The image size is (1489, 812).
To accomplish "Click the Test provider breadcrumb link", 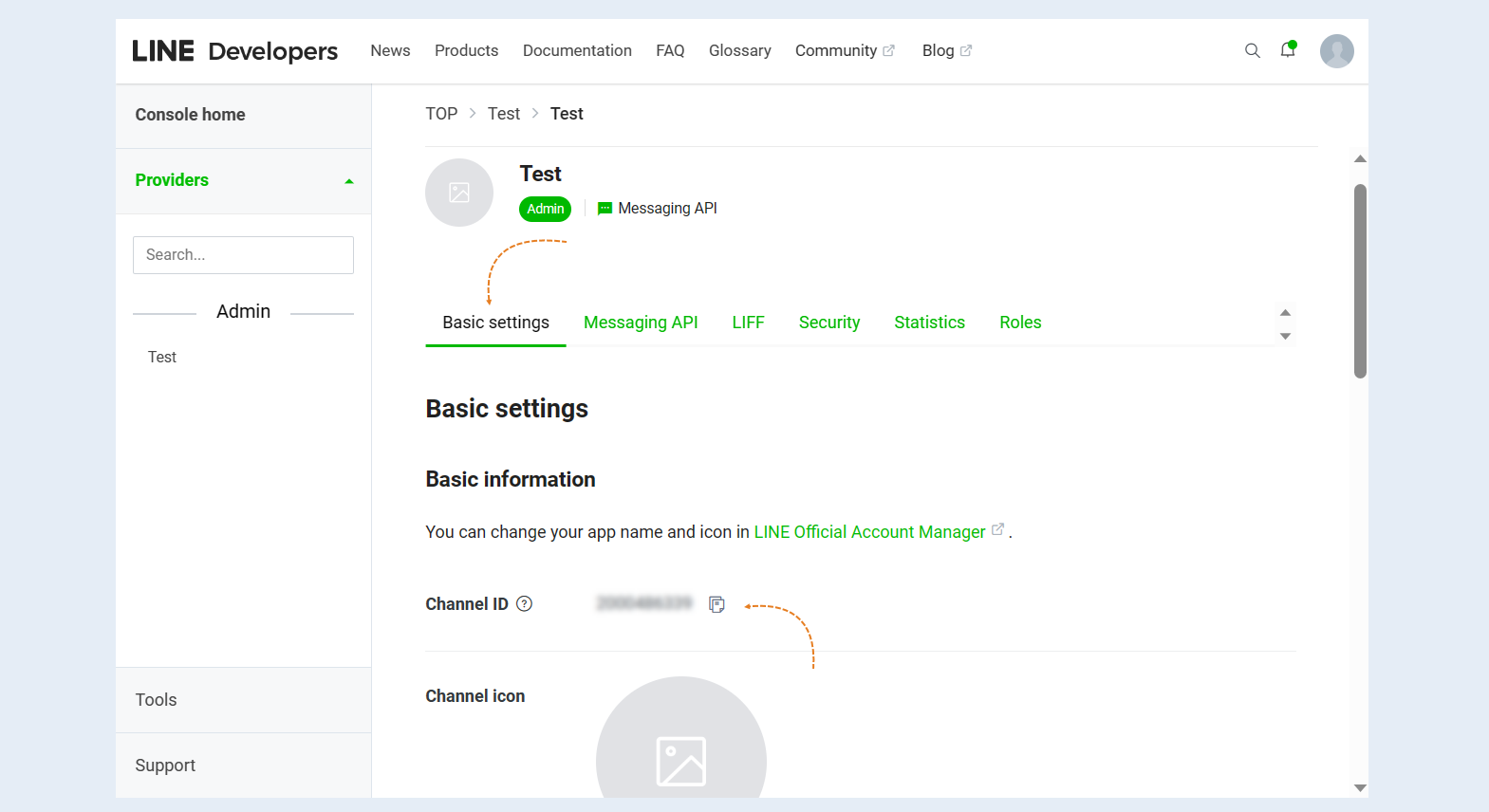I will [x=504, y=114].
